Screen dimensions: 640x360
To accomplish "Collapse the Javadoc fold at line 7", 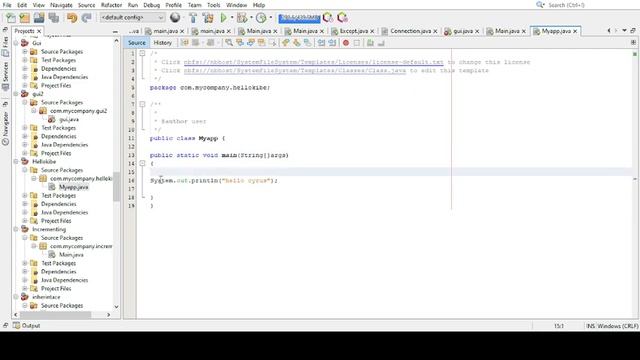I will [142, 104].
